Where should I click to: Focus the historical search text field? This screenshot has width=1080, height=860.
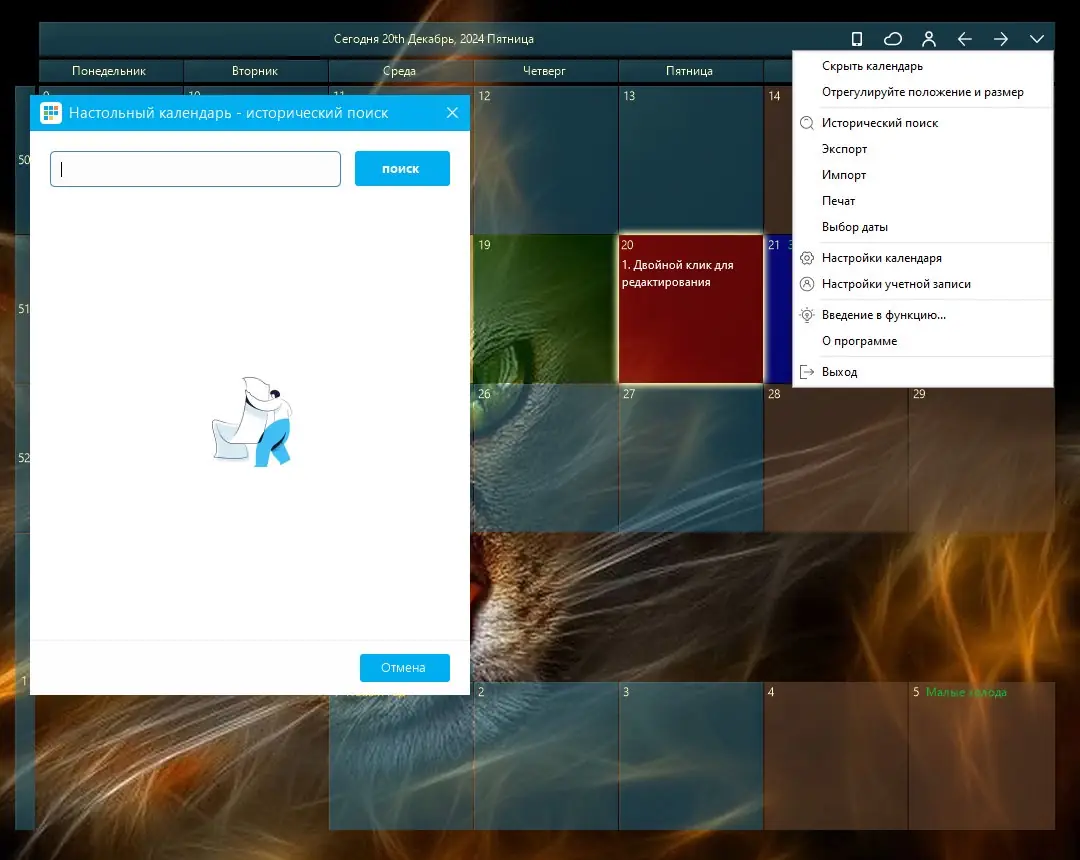pos(195,169)
